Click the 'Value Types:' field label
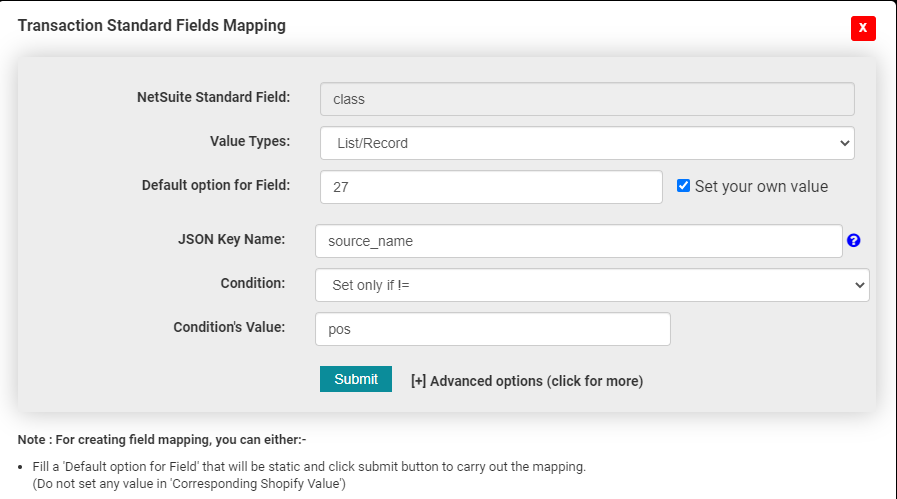This screenshot has height=499, width=897. [x=249, y=141]
